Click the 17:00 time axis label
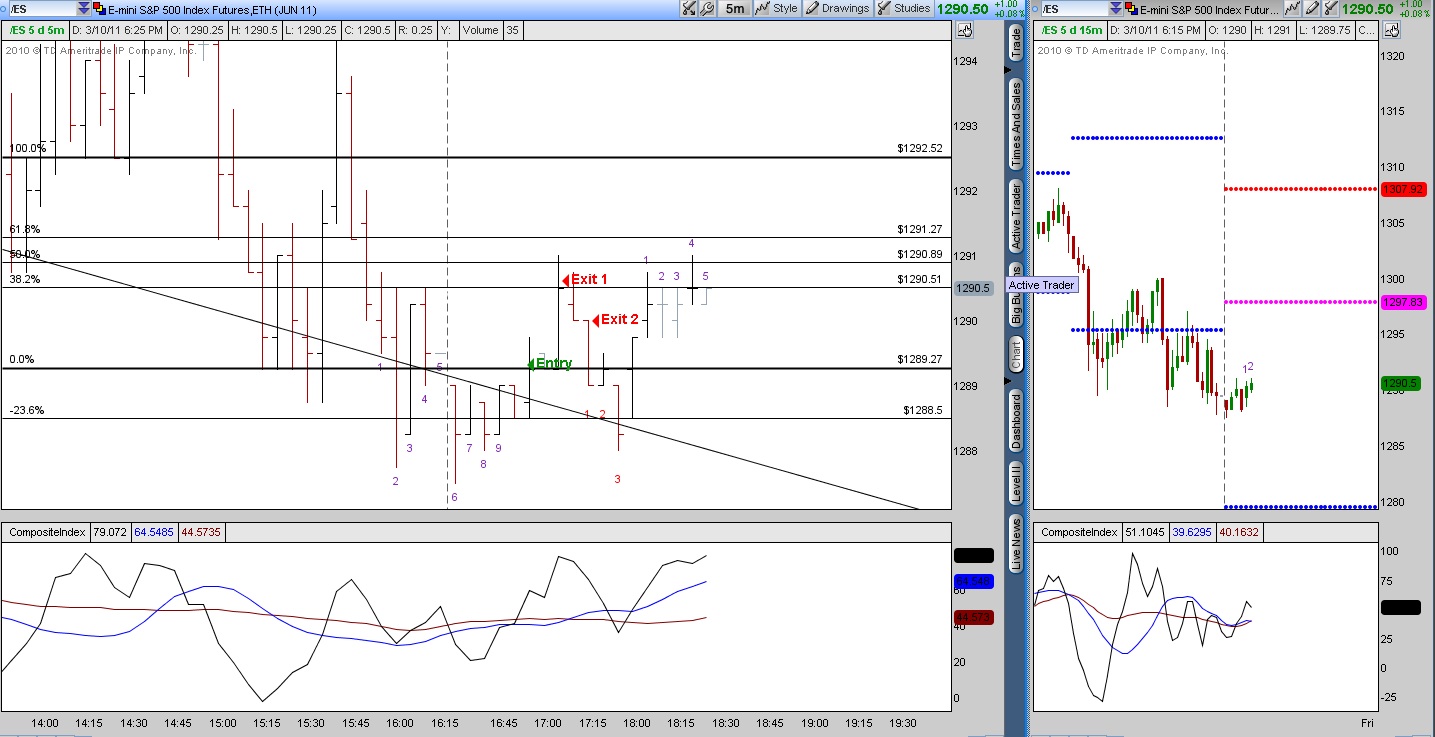Viewport: 1435px width, 737px height. [x=547, y=722]
